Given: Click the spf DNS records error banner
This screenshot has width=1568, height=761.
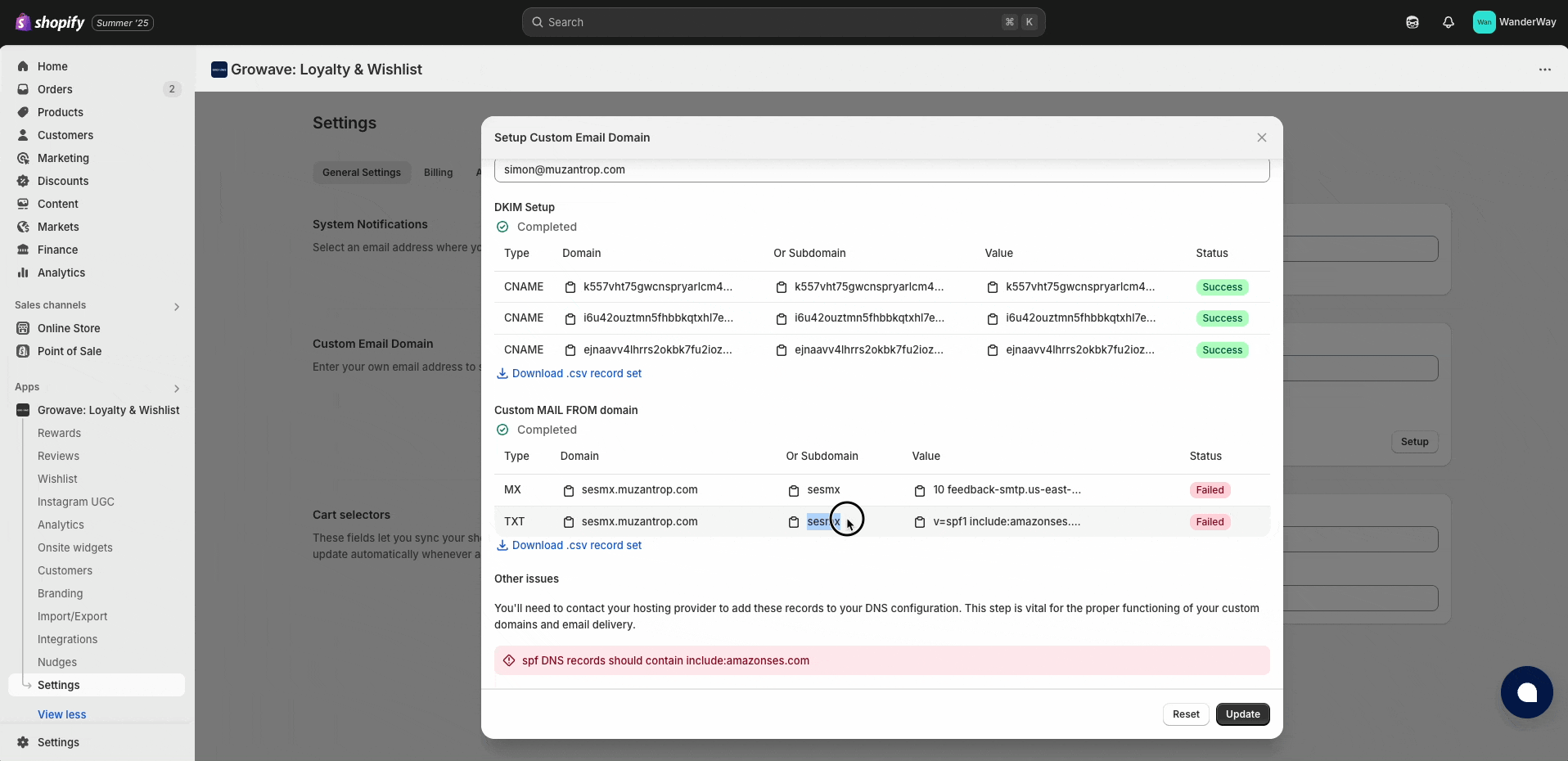Looking at the screenshot, I should (x=882, y=660).
